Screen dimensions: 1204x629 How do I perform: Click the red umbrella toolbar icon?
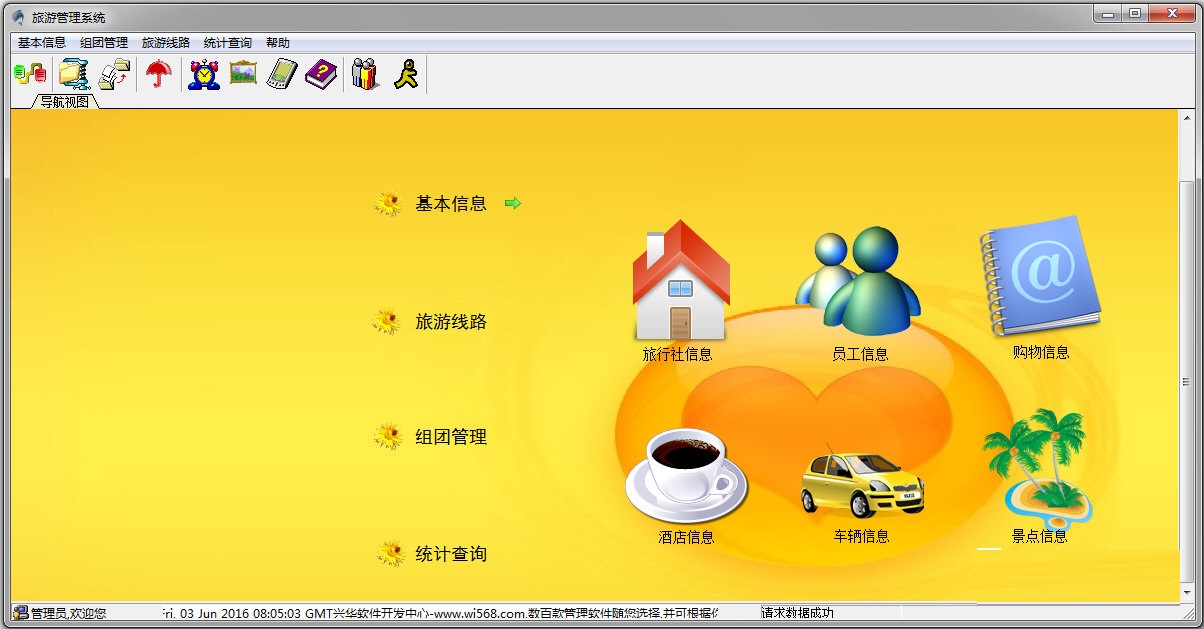(158, 73)
